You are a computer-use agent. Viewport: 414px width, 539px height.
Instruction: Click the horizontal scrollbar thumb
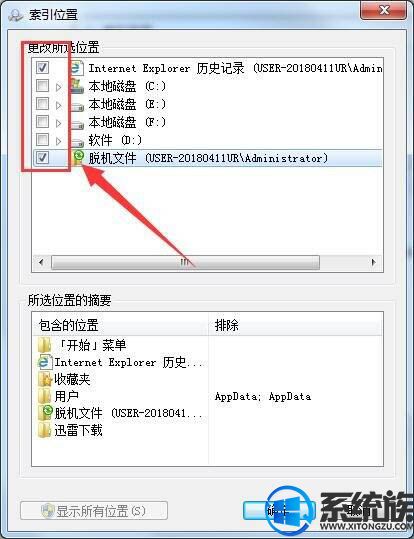point(185,263)
